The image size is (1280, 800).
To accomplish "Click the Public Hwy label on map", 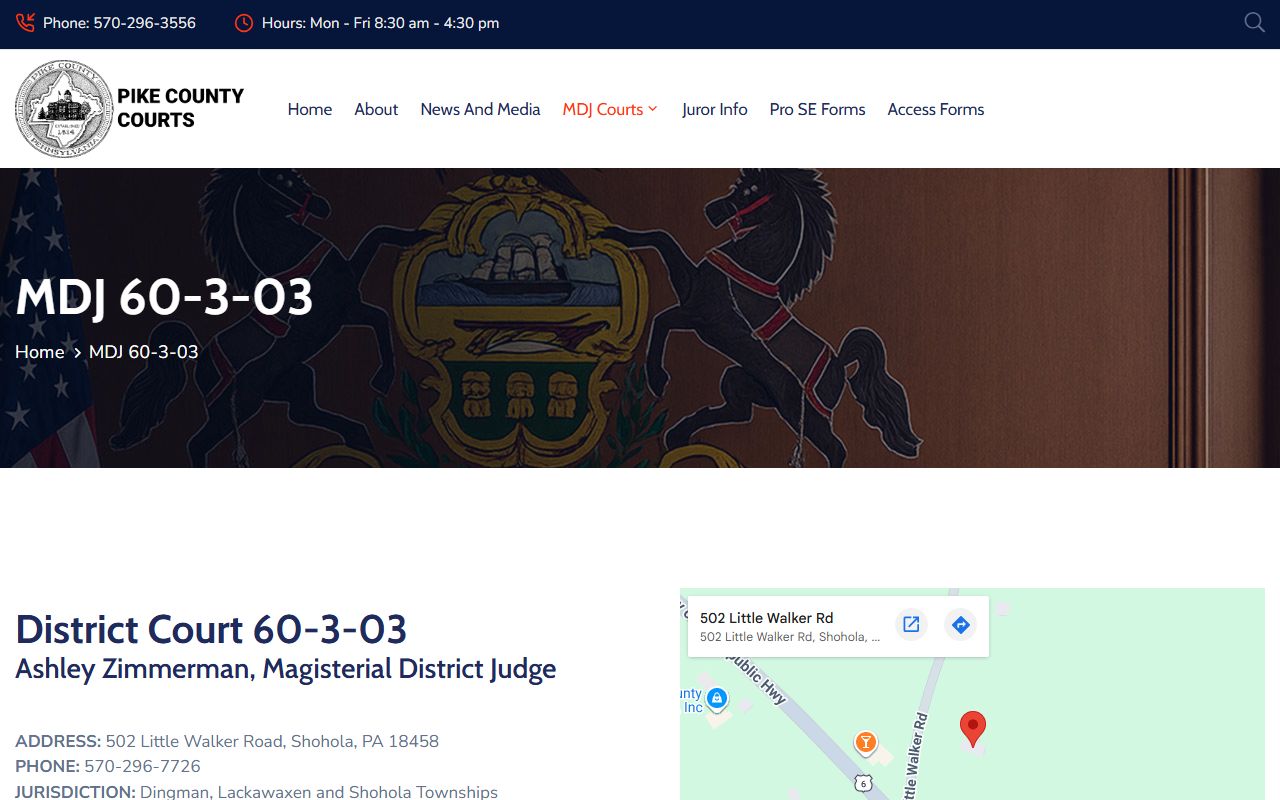I will (756, 680).
